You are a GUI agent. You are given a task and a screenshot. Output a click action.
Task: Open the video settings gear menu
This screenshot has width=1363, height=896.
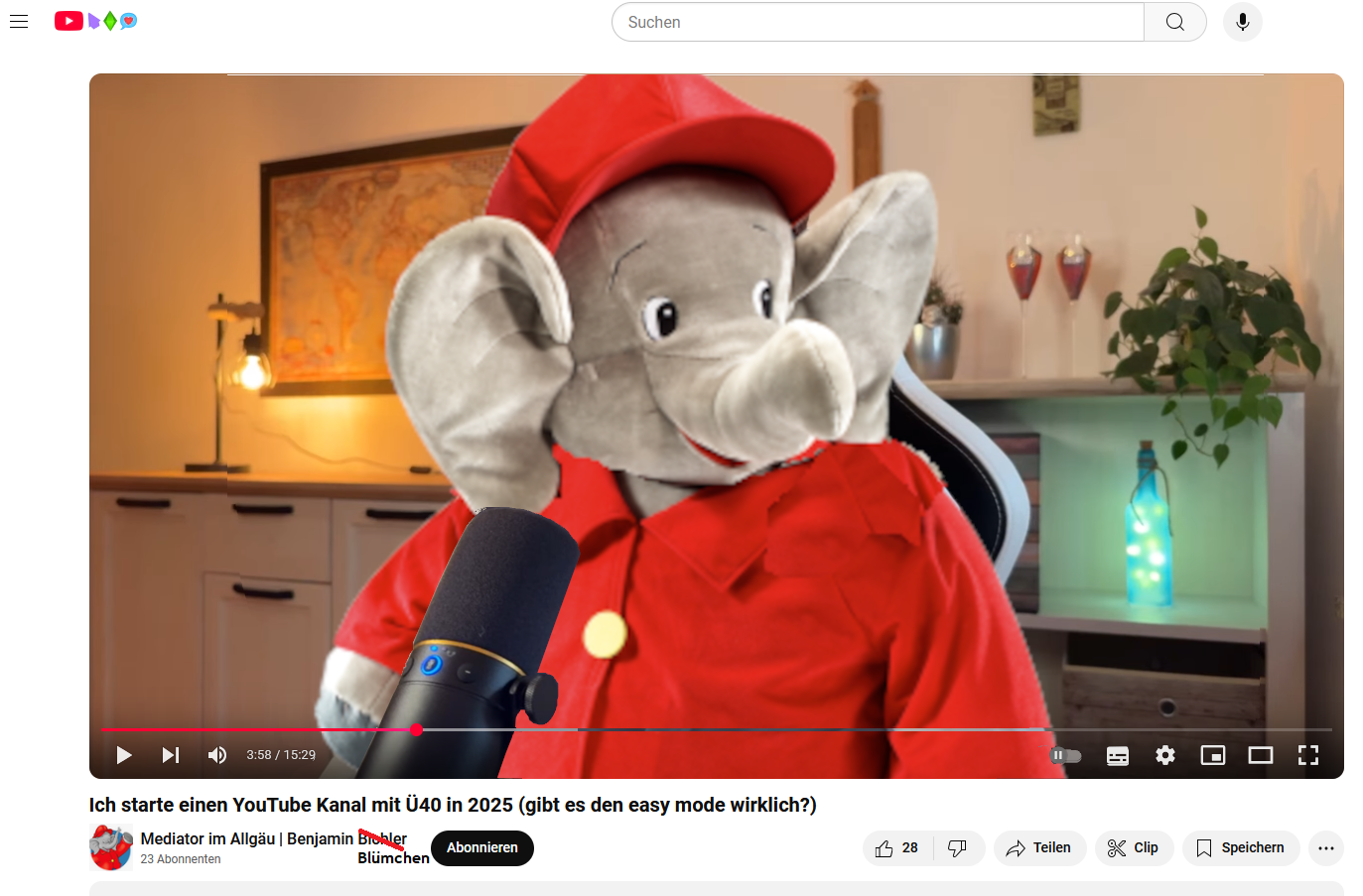pyautogui.click(x=1165, y=755)
